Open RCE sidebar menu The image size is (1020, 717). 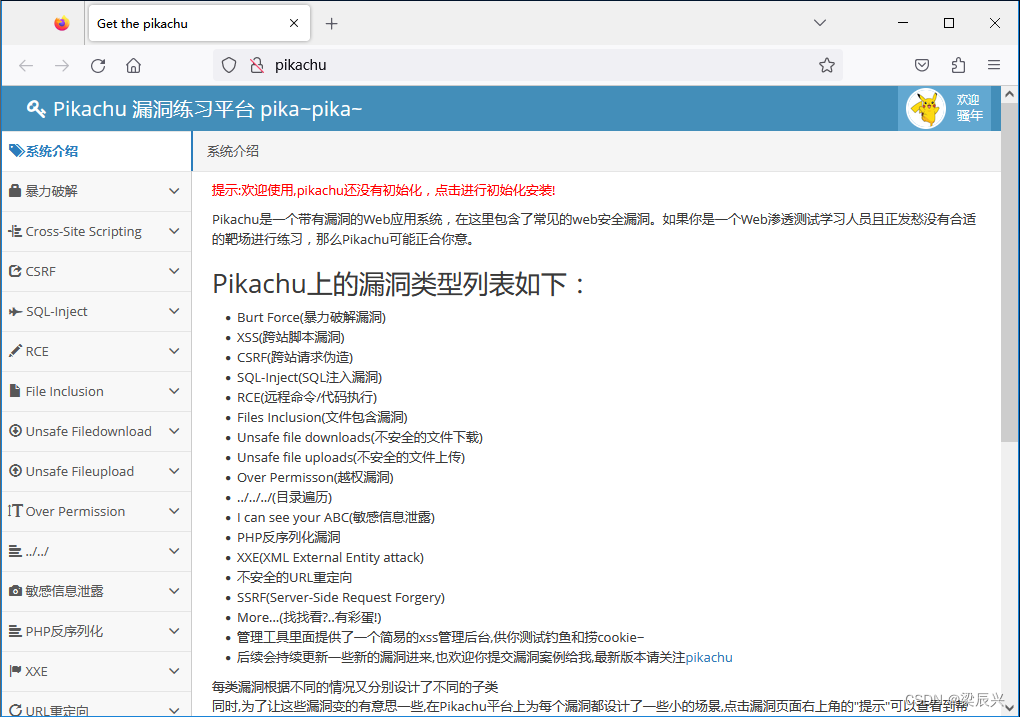[96, 351]
